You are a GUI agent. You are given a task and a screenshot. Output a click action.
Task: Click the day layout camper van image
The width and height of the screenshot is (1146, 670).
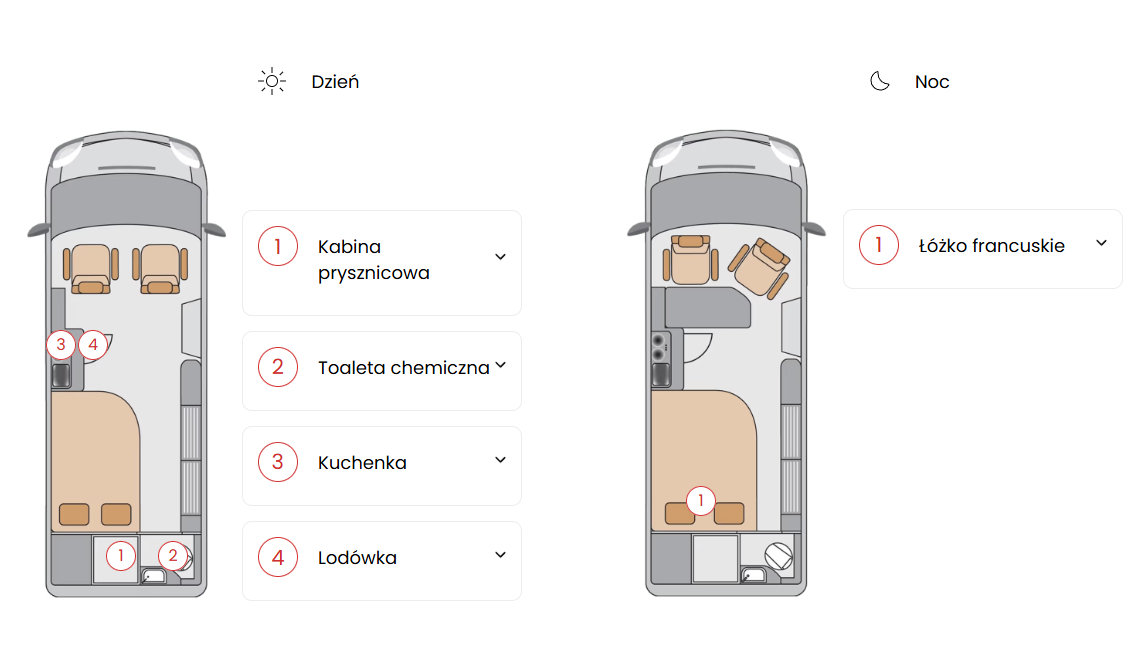(126, 364)
